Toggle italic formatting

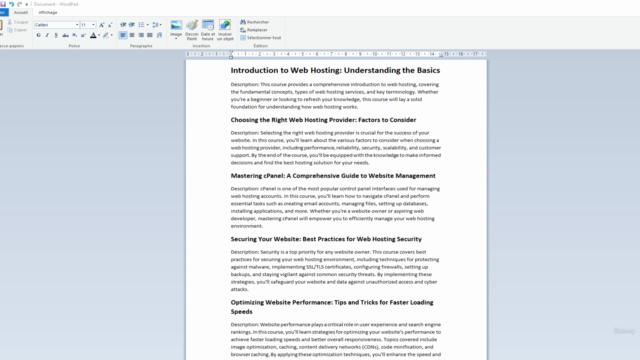47,36
